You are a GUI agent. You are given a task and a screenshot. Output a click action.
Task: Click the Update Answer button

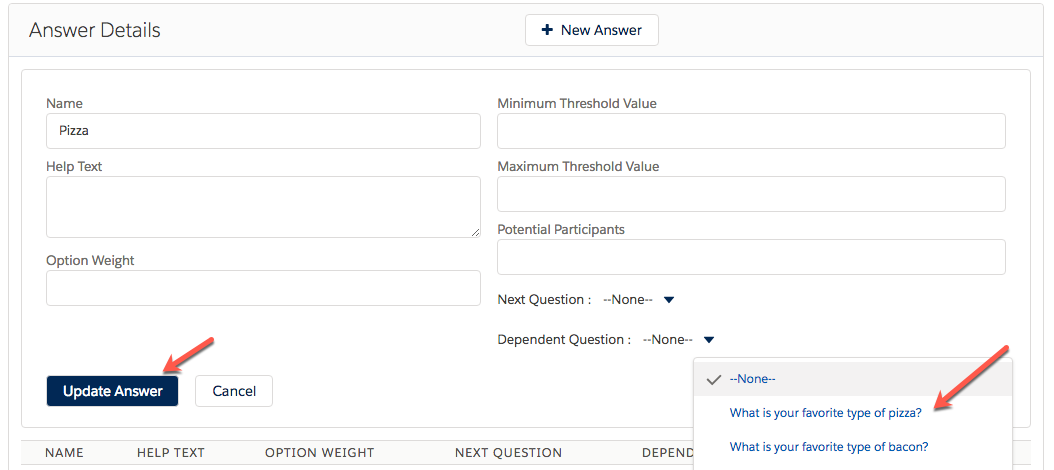(112, 391)
